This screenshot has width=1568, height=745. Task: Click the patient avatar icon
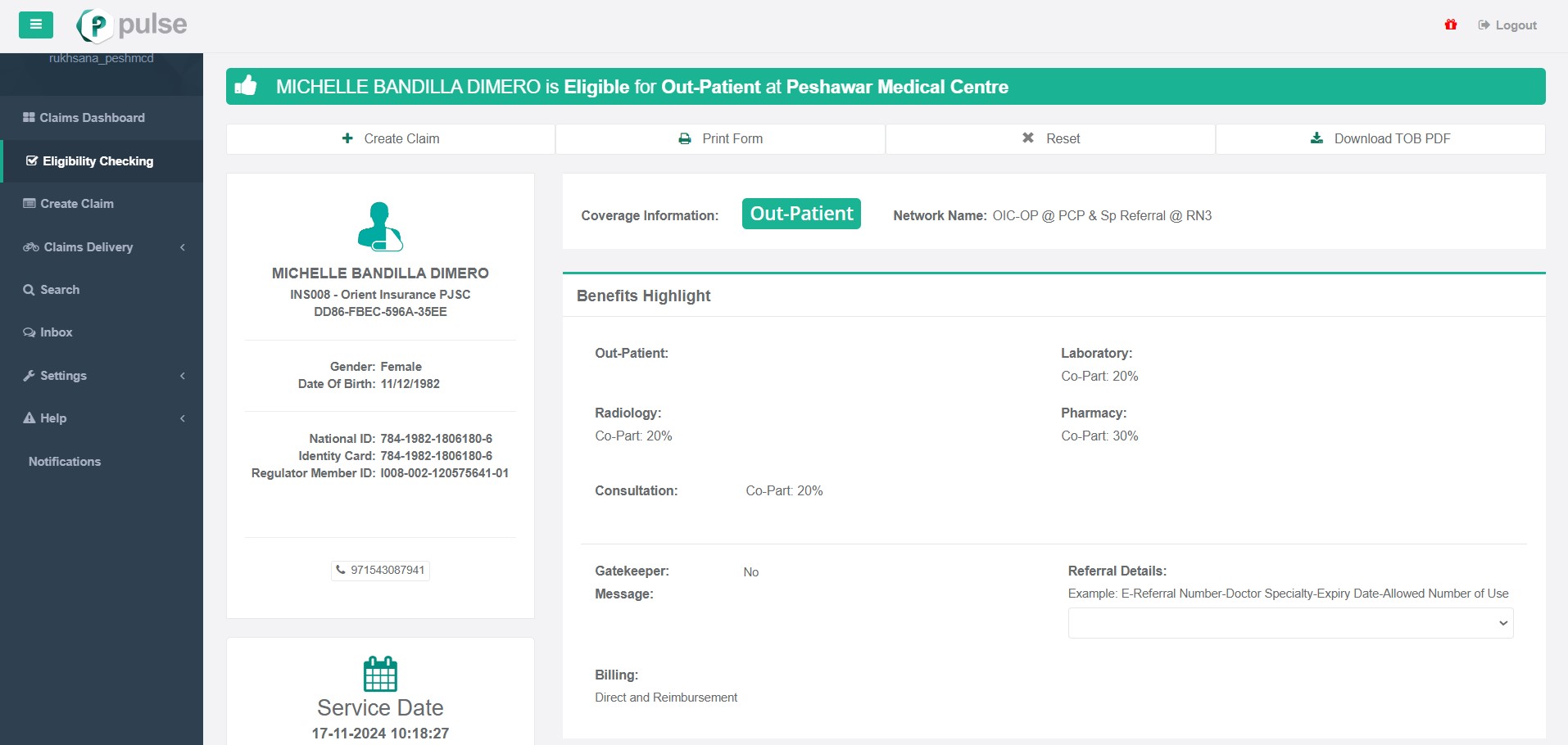(x=380, y=226)
